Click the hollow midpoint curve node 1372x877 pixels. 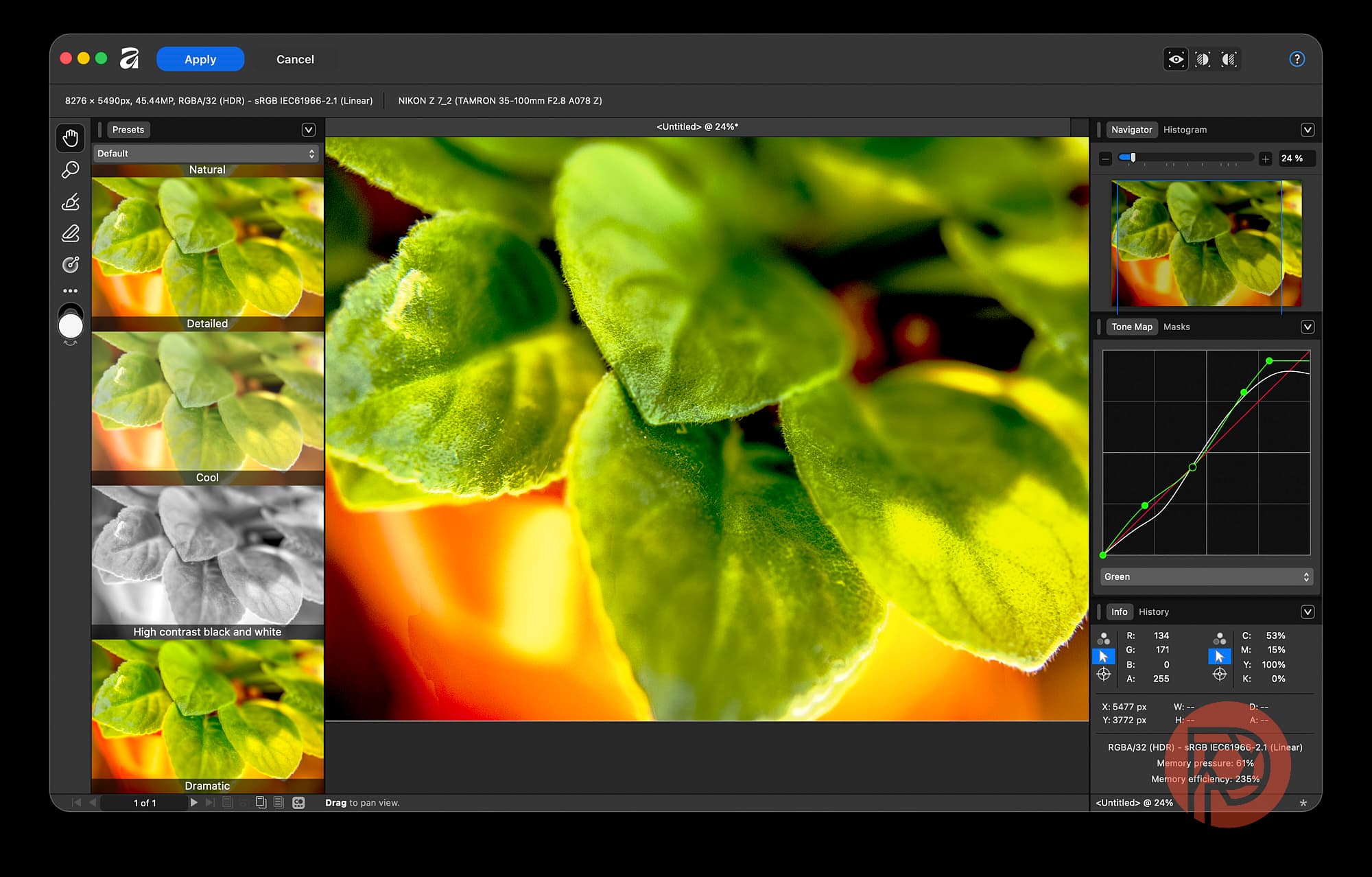pos(1192,467)
